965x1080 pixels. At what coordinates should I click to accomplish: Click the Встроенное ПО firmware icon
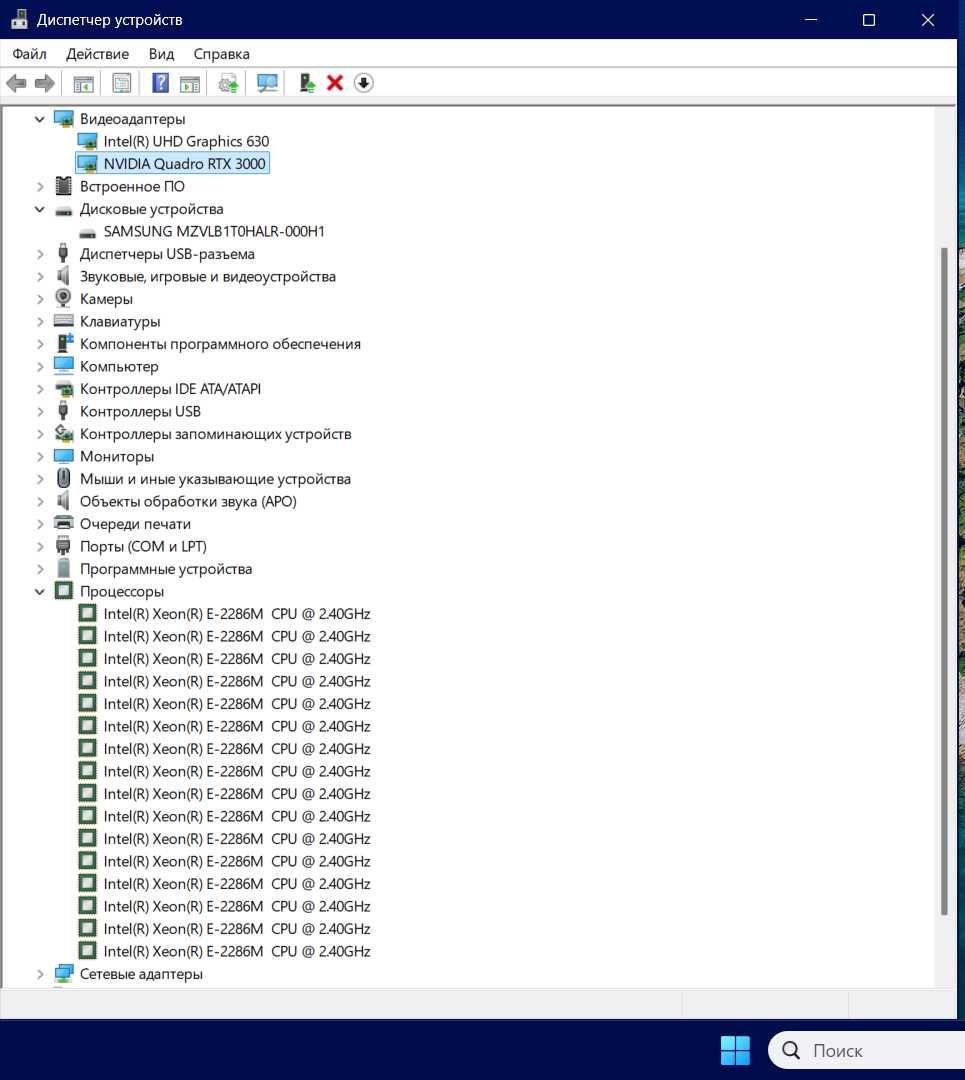coord(63,186)
